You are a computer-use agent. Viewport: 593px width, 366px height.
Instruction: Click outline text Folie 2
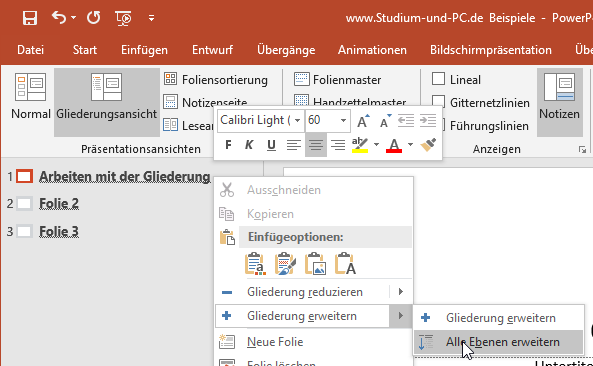[x=59, y=203]
